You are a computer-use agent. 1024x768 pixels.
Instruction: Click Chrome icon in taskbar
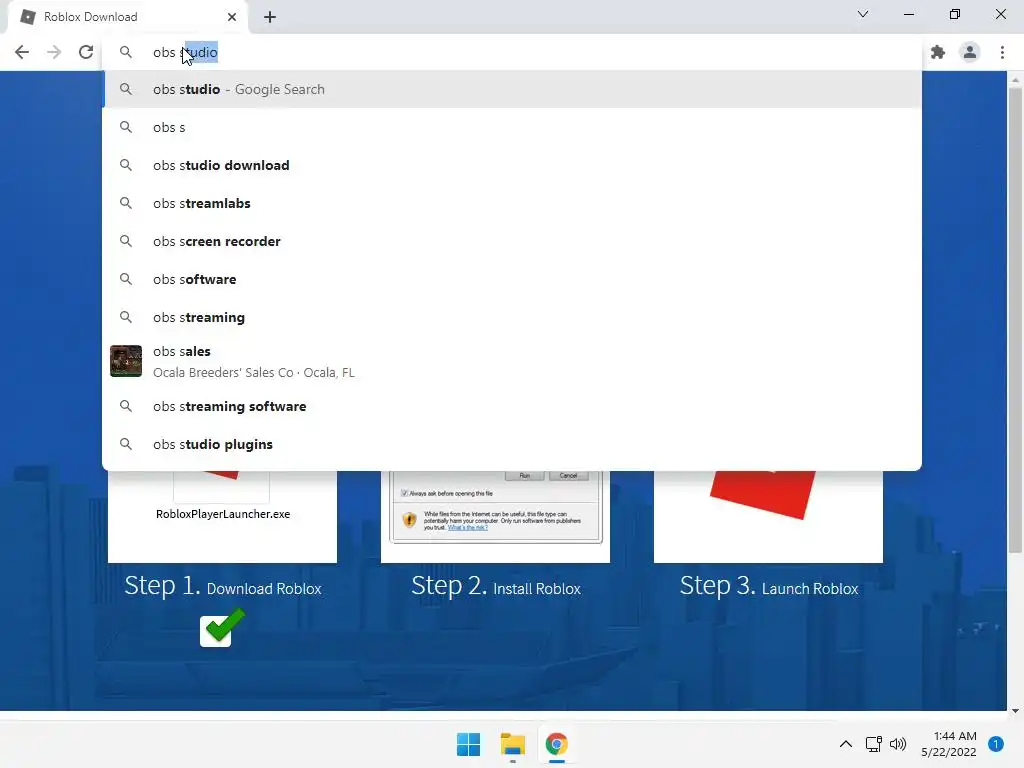[556, 744]
